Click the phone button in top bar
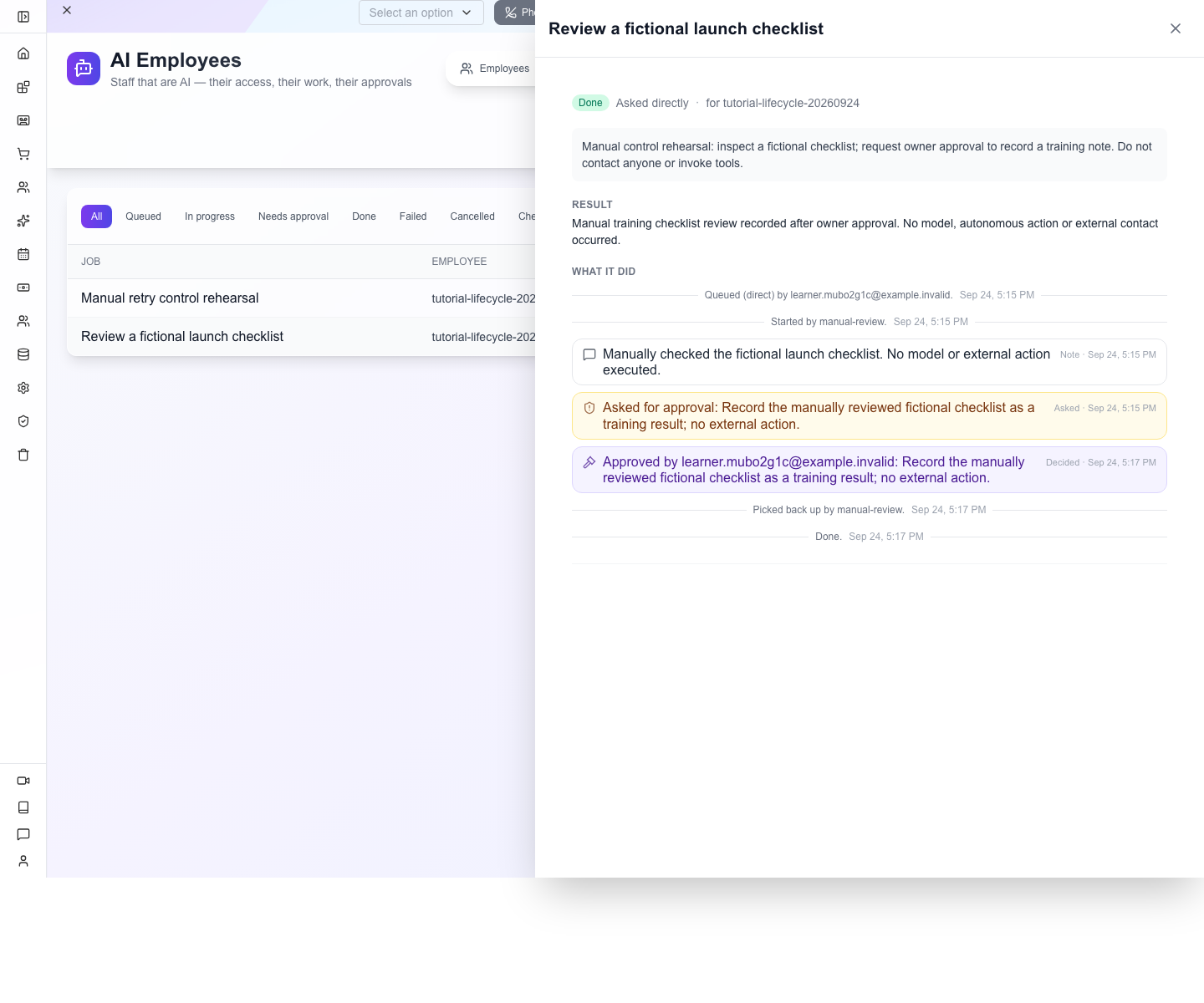The height and width of the screenshot is (1003, 1204). point(515,13)
